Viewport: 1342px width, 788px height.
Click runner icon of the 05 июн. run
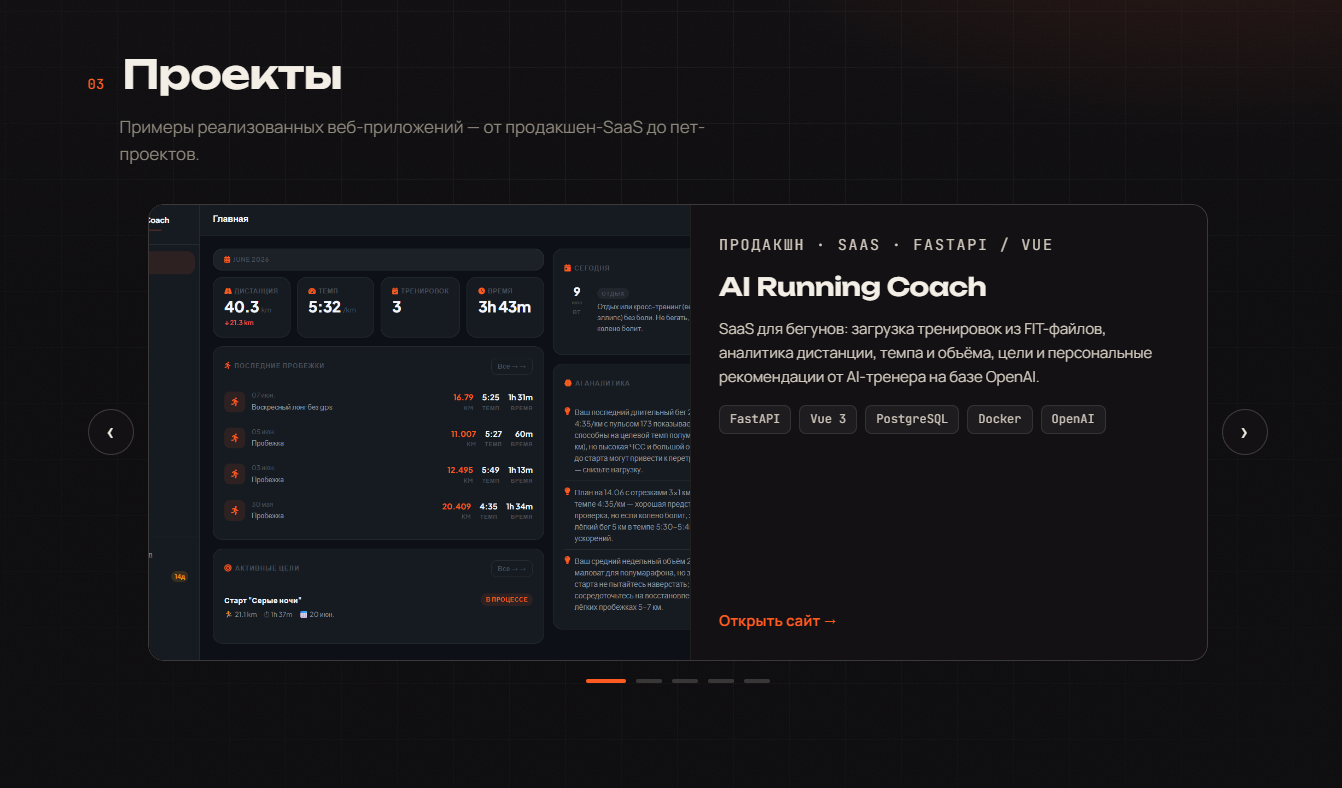click(x=235, y=437)
